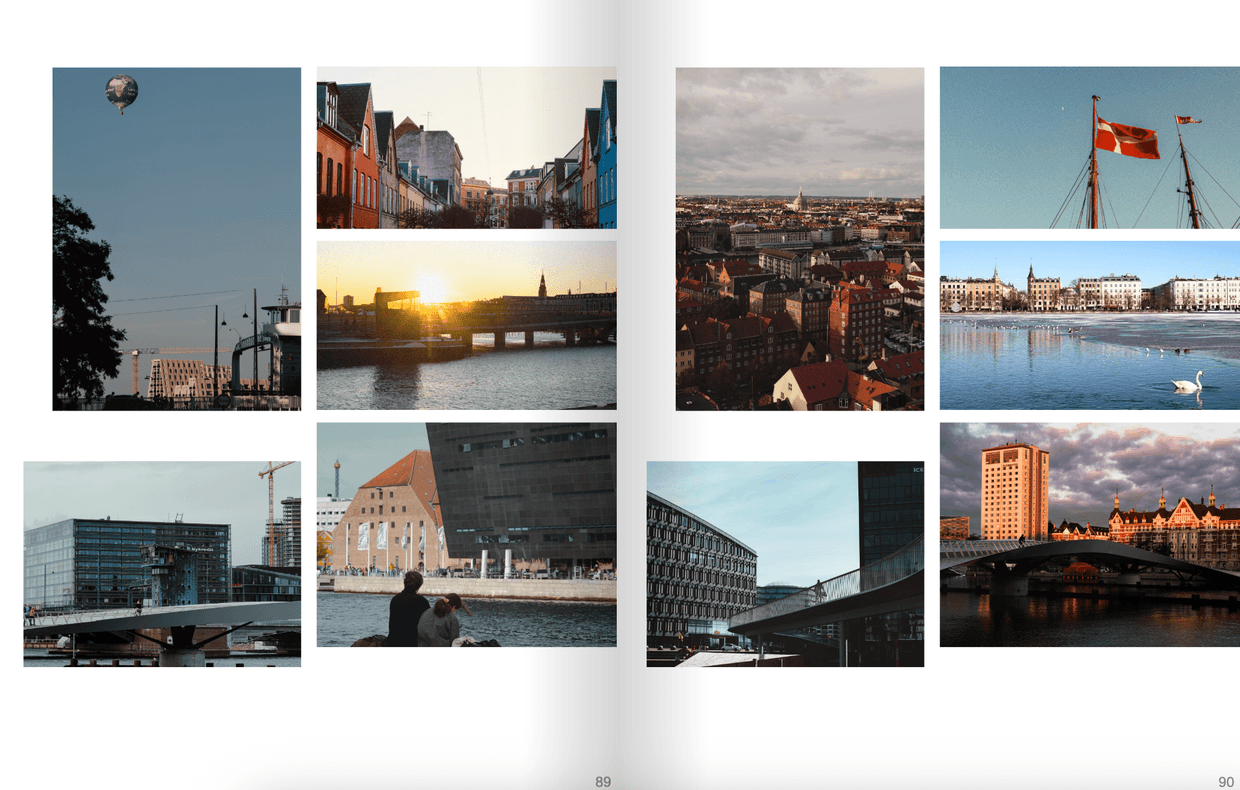Open the curved footbridge and dark building photo
The image size is (1240, 790).
[785, 564]
